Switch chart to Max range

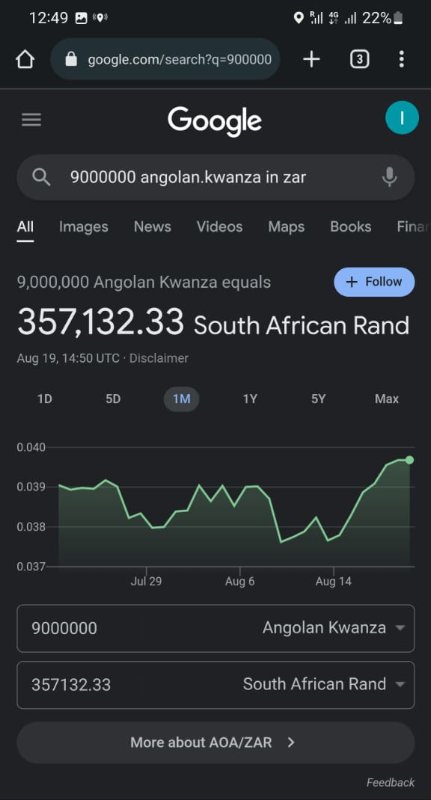coord(387,399)
